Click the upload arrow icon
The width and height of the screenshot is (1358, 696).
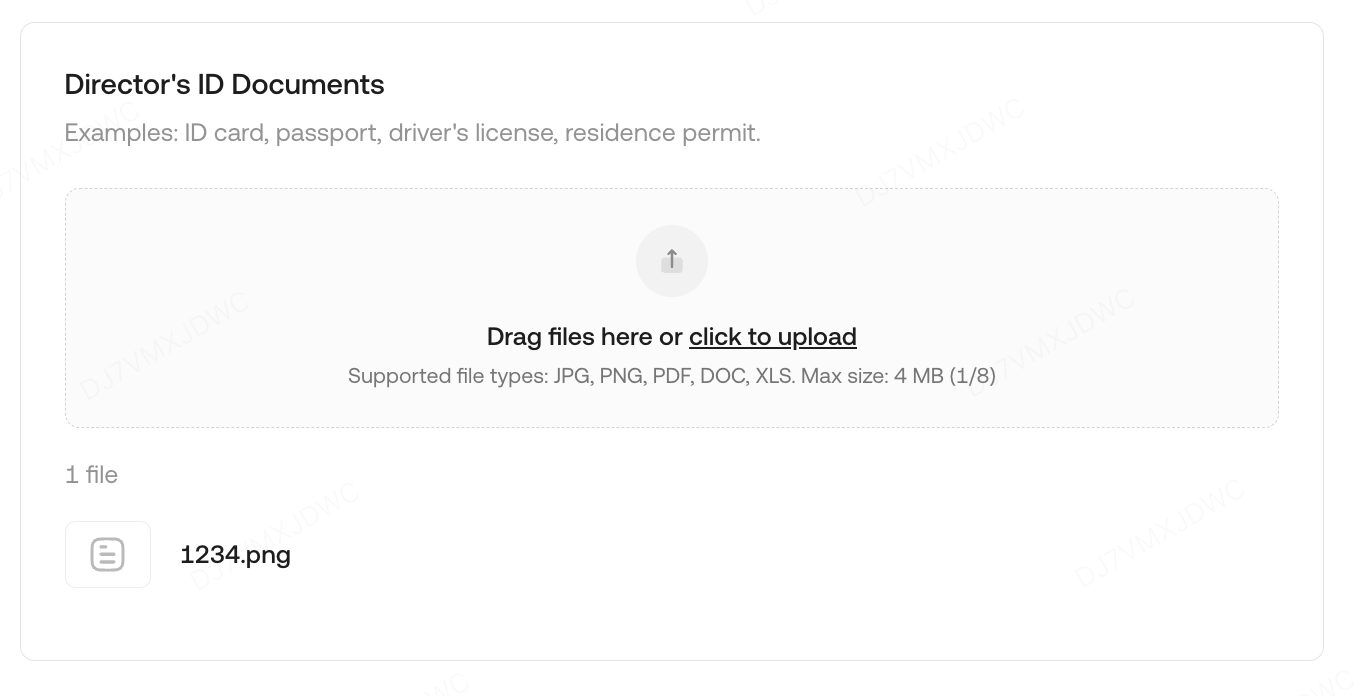tap(672, 261)
